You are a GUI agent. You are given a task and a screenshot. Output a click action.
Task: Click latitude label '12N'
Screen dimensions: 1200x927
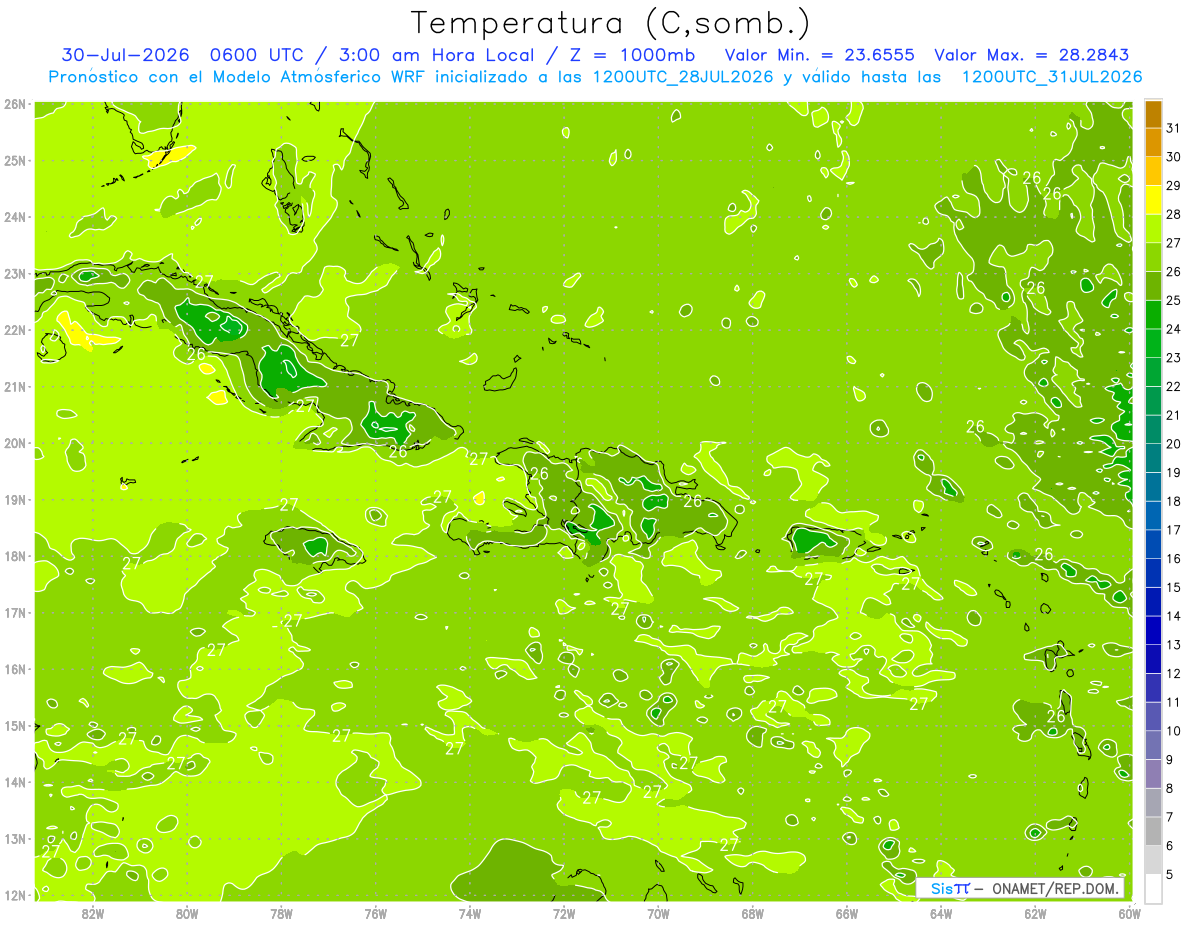14,895
